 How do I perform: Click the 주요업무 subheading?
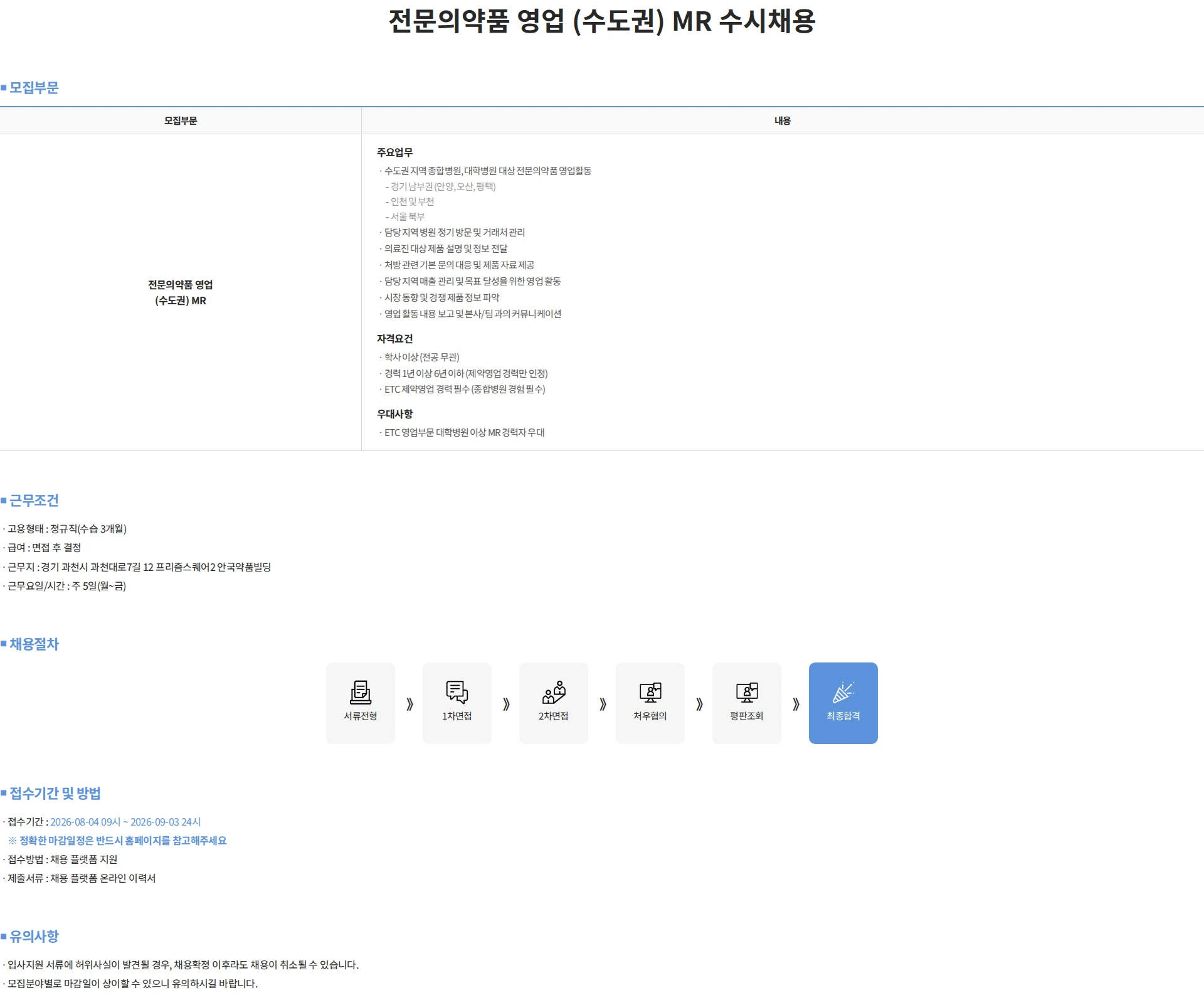(394, 152)
